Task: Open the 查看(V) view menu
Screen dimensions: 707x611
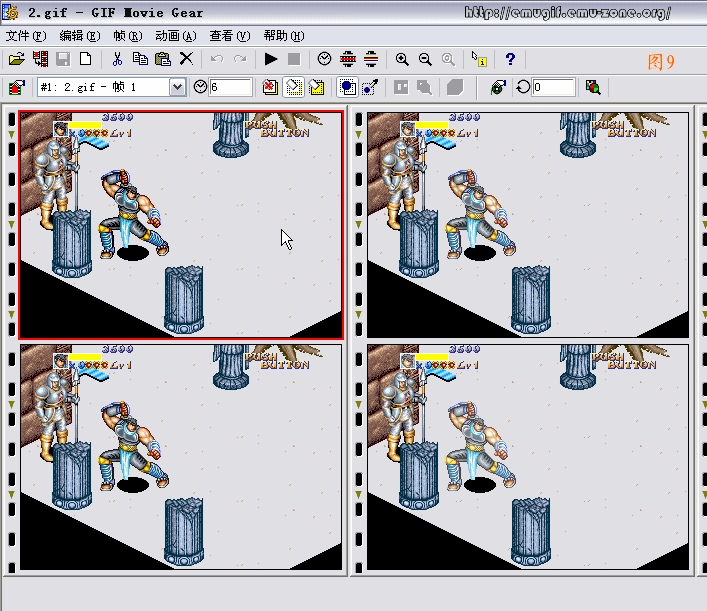Action: coord(230,36)
